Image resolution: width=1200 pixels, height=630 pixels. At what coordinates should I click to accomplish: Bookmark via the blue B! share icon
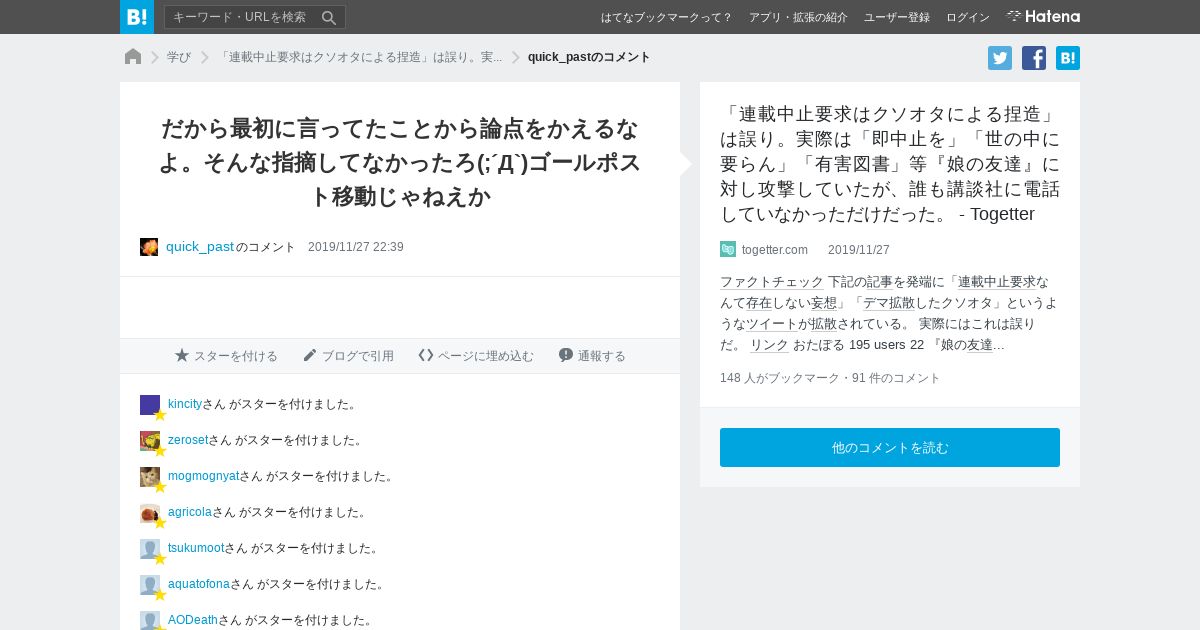(x=1068, y=58)
